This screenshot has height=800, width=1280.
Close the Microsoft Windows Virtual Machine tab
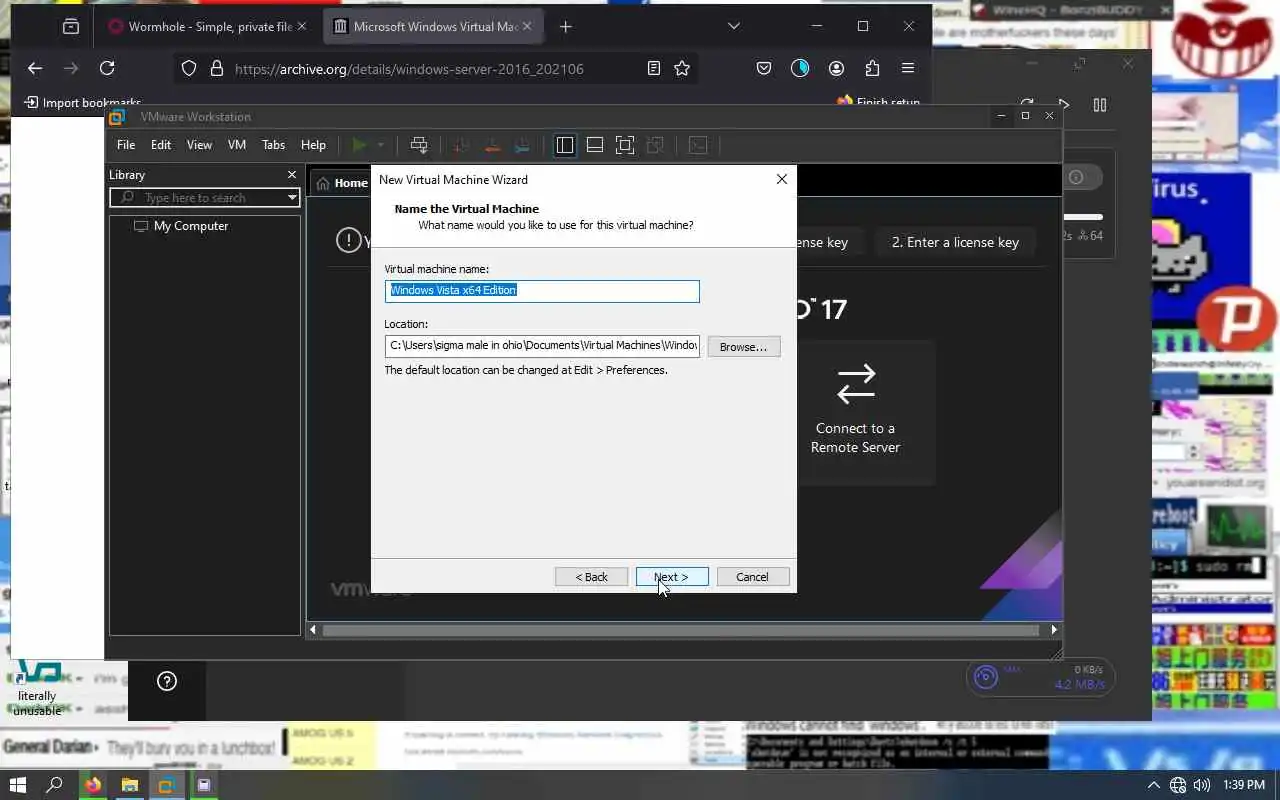[528, 27]
